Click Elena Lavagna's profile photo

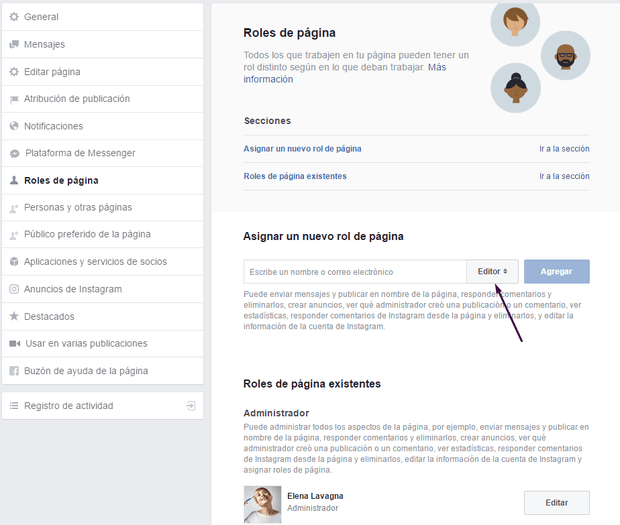pos(263,504)
